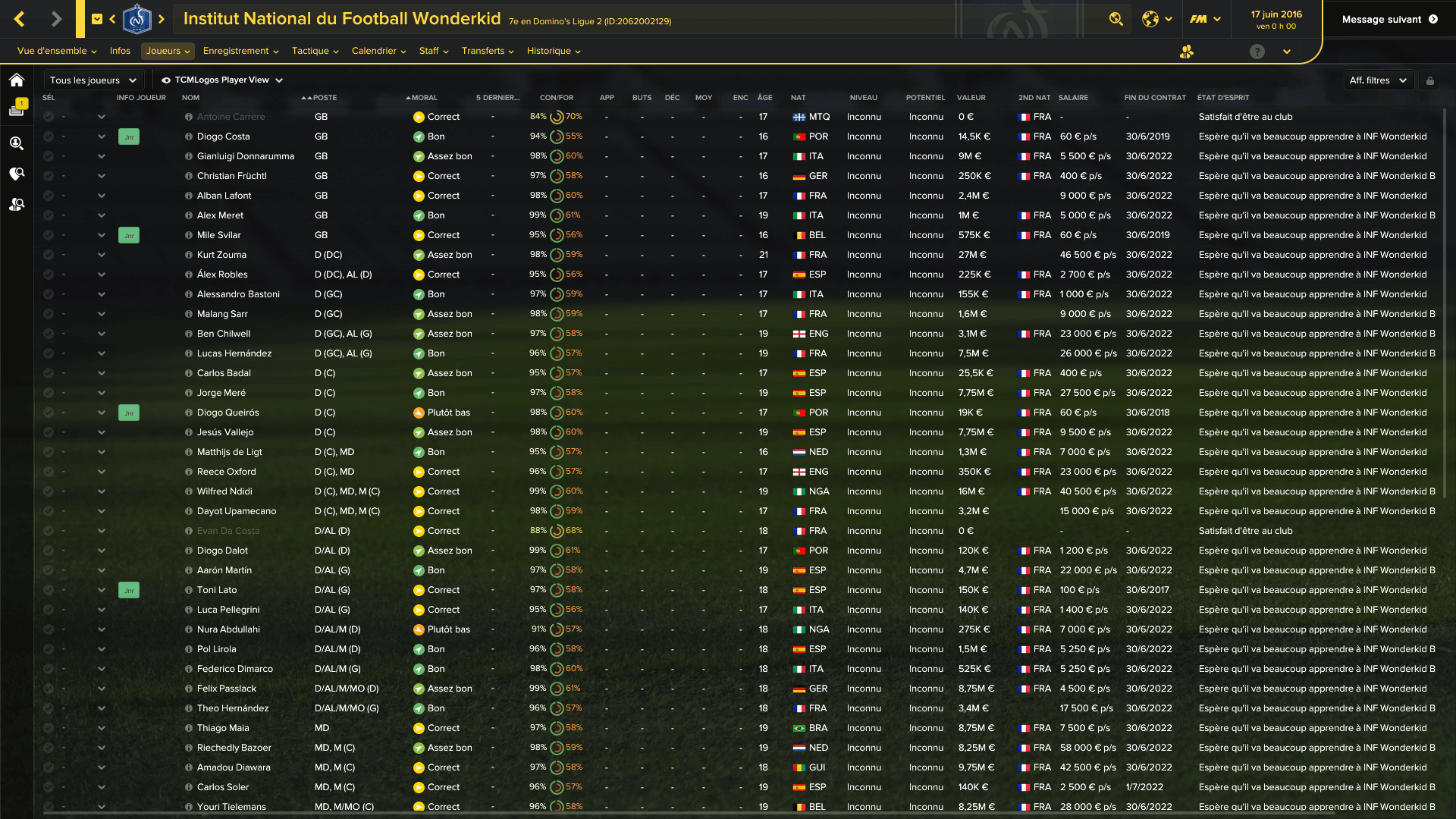Screen dimensions: 1456x819
Task: Open the player search magnifier in the sidebar
Action: point(17,143)
